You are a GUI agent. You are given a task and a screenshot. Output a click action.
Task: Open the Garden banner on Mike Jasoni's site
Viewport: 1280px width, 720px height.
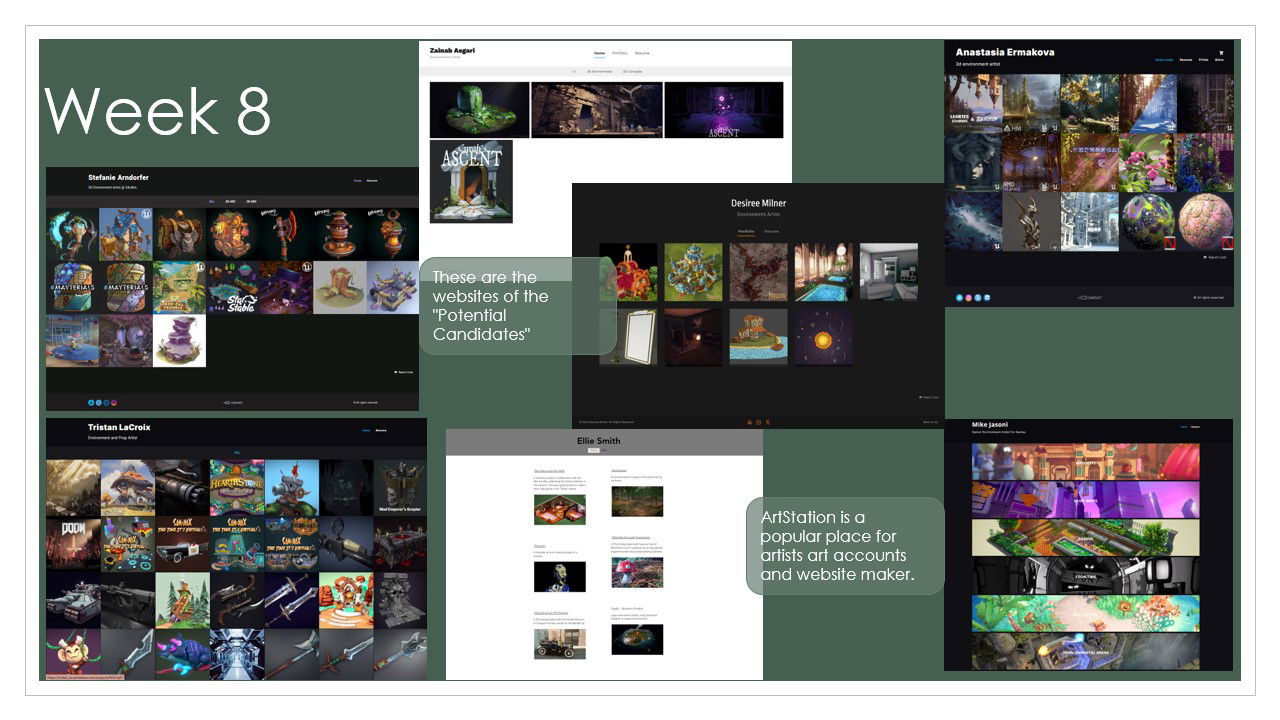click(x=1085, y=536)
